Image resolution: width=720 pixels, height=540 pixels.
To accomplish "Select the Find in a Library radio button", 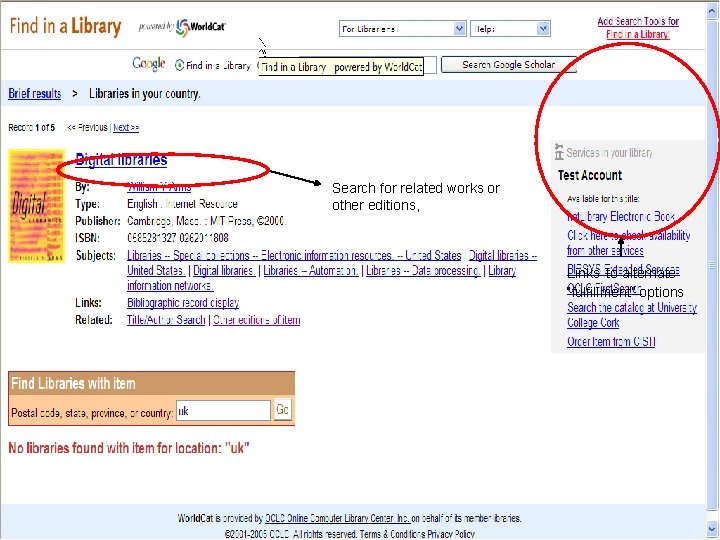I will [179, 65].
